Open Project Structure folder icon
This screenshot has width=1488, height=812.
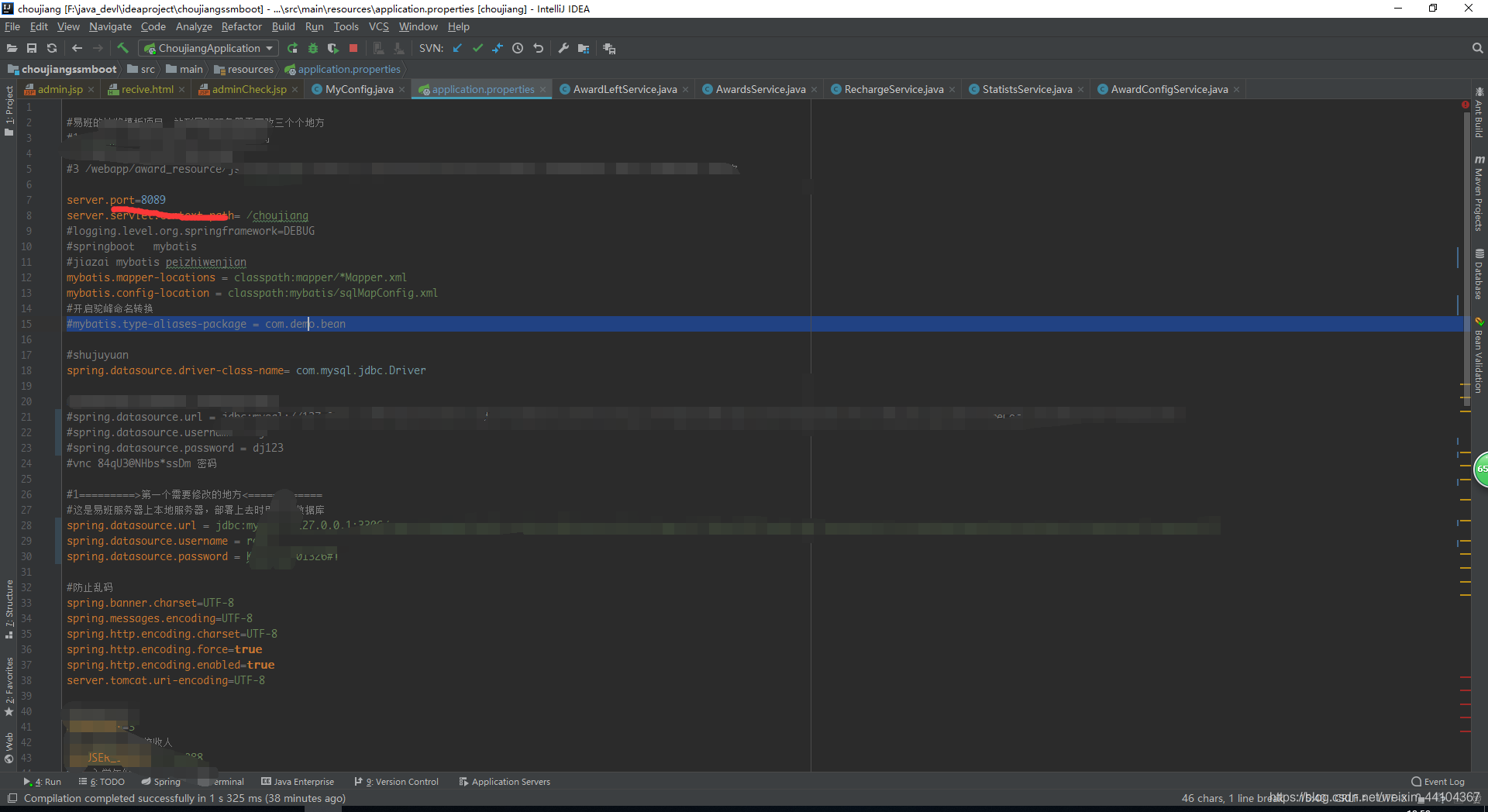(584, 48)
